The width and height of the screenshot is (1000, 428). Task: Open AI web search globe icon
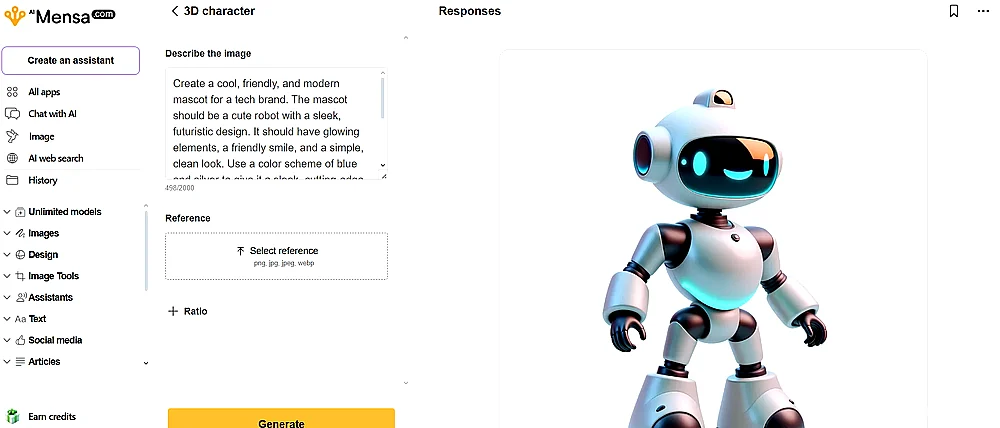click(12, 158)
